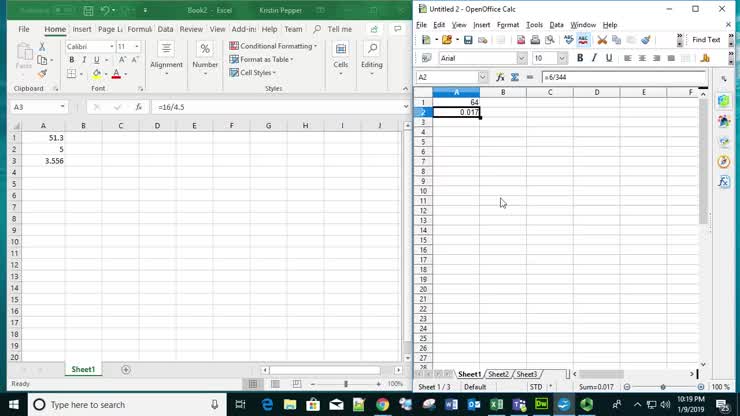This screenshot has width=740, height=416.
Task: Add a new sheet in Excel
Action: click(126, 370)
